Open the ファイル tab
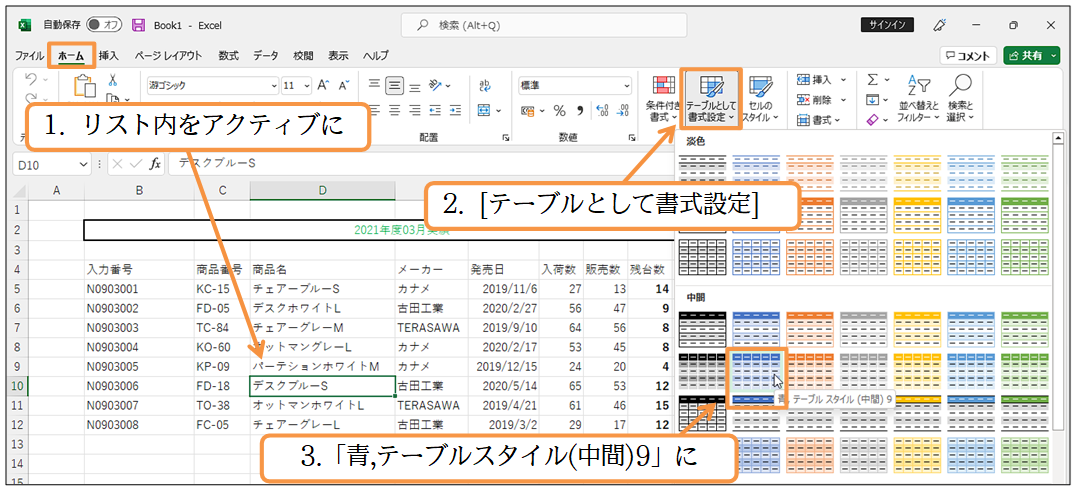The width and height of the screenshot is (1078, 491). click(30, 56)
